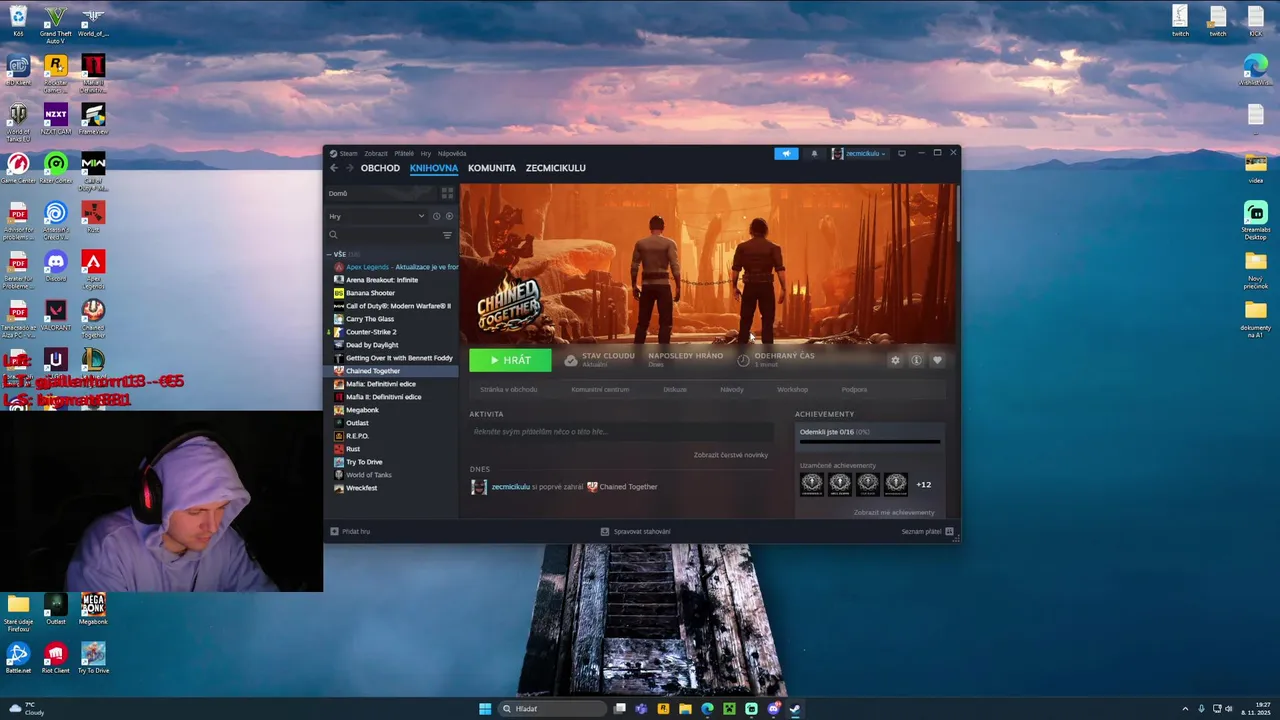This screenshot has height=720, width=1280.
Task: Open Windows Start button on taskbar
Action: (x=485, y=709)
